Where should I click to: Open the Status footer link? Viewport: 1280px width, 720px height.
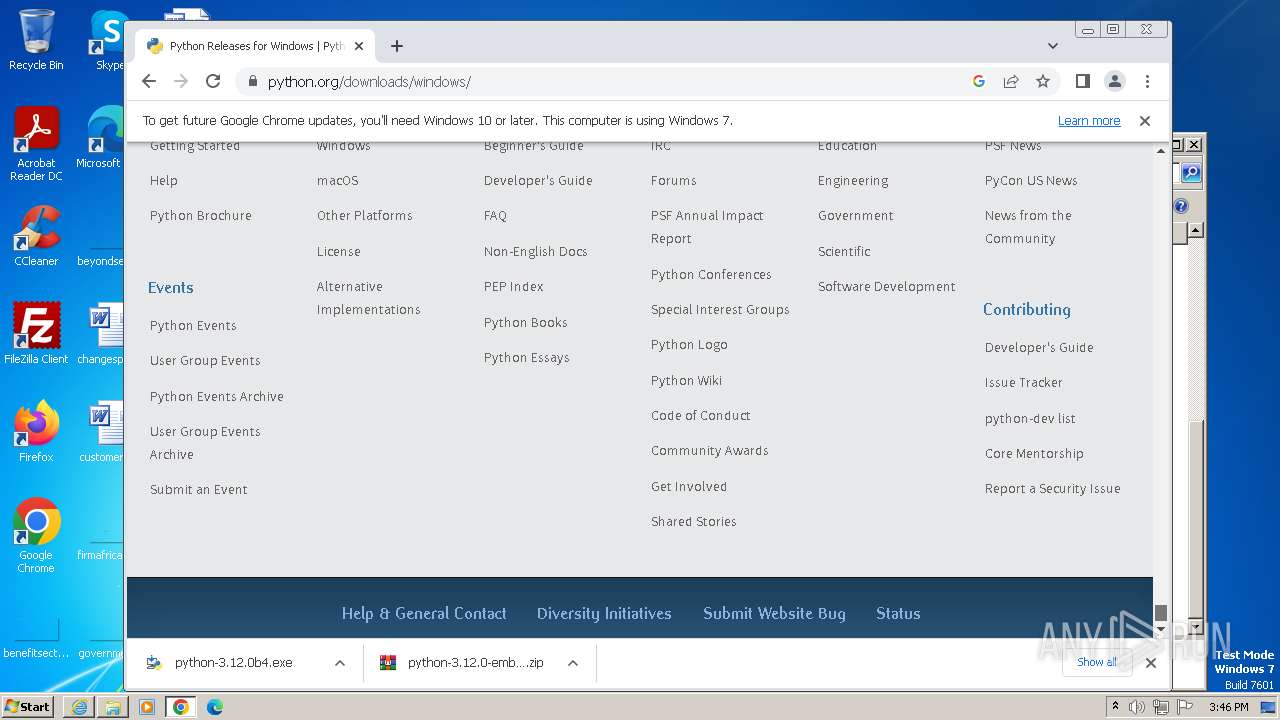pyautogui.click(x=898, y=614)
